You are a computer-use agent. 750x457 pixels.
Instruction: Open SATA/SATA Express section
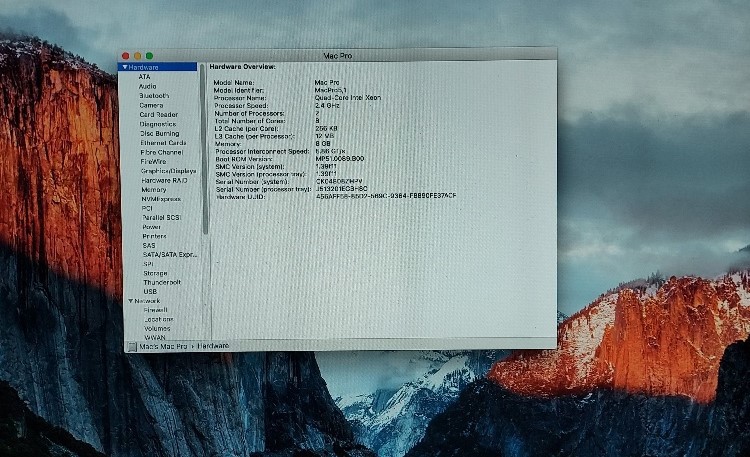click(x=170, y=255)
